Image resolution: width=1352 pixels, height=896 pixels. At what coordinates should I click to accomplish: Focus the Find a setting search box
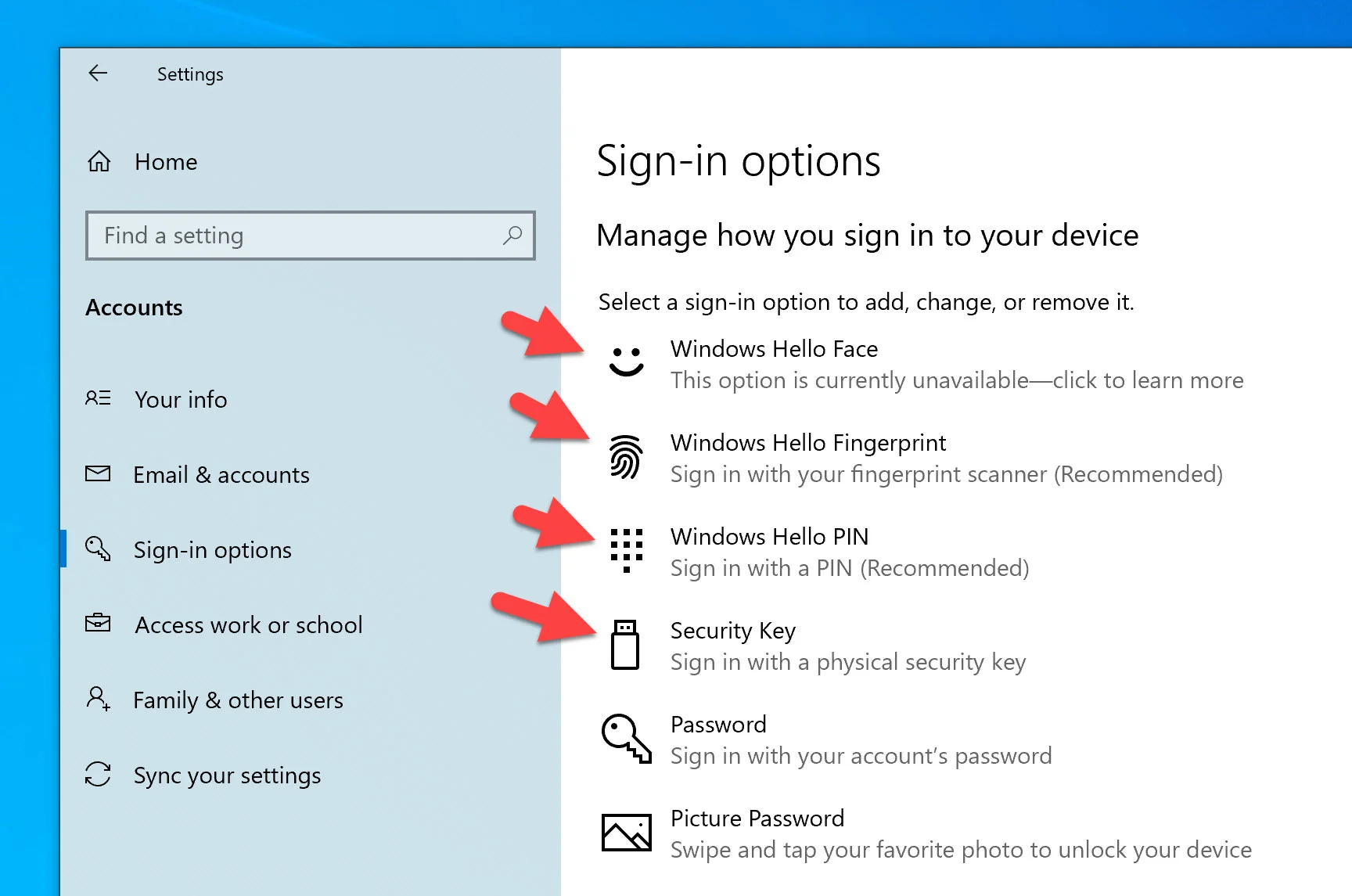click(x=310, y=235)
